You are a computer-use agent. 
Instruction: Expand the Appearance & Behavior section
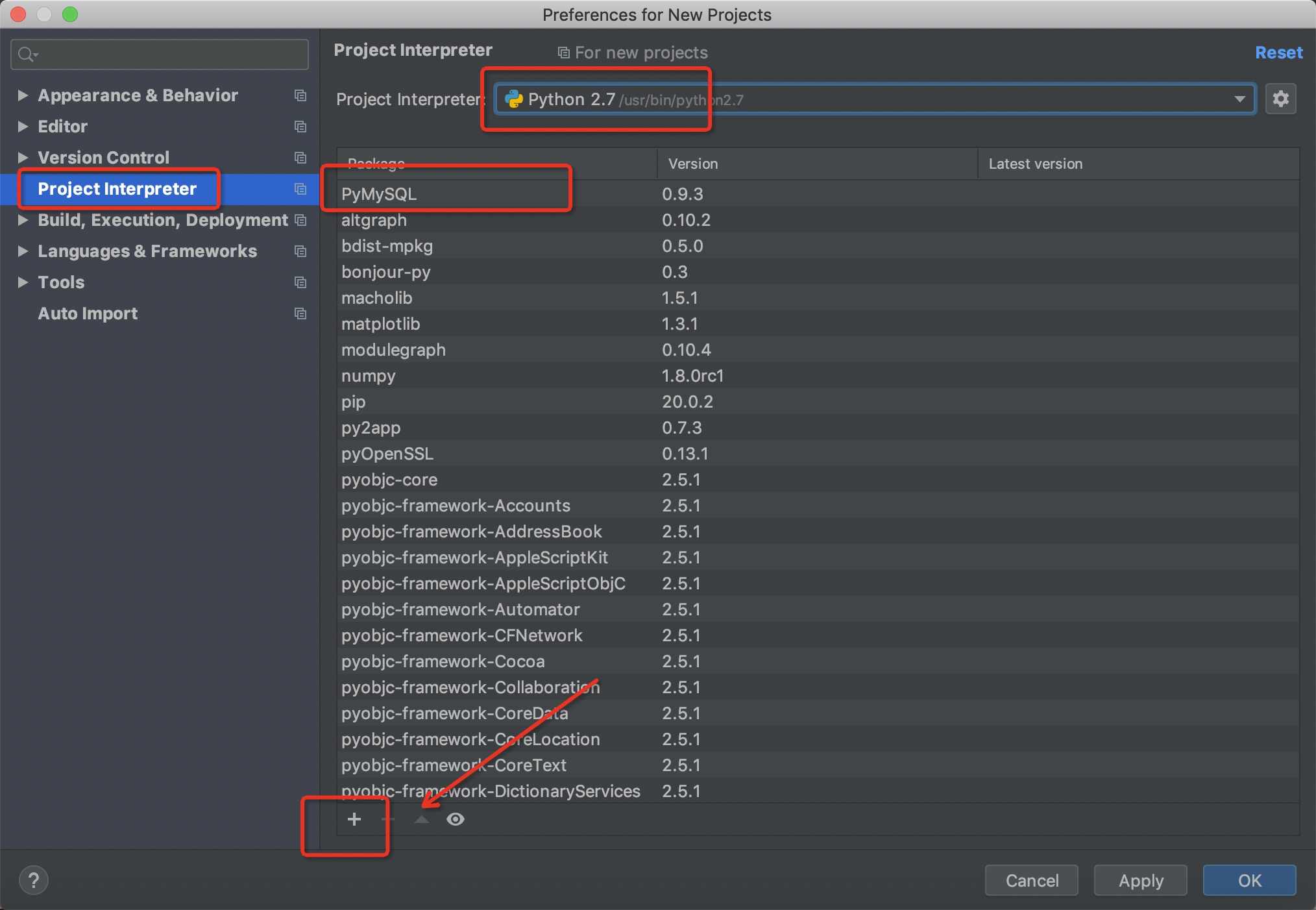(23, 95)
